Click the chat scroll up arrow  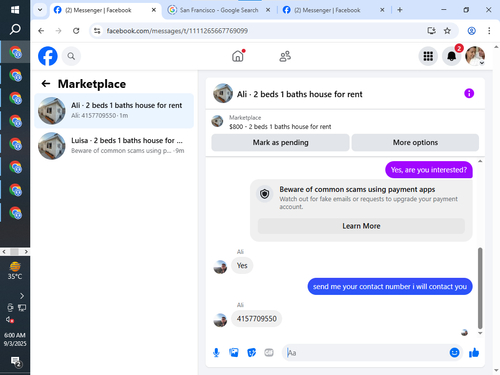[x=480, y=161]
